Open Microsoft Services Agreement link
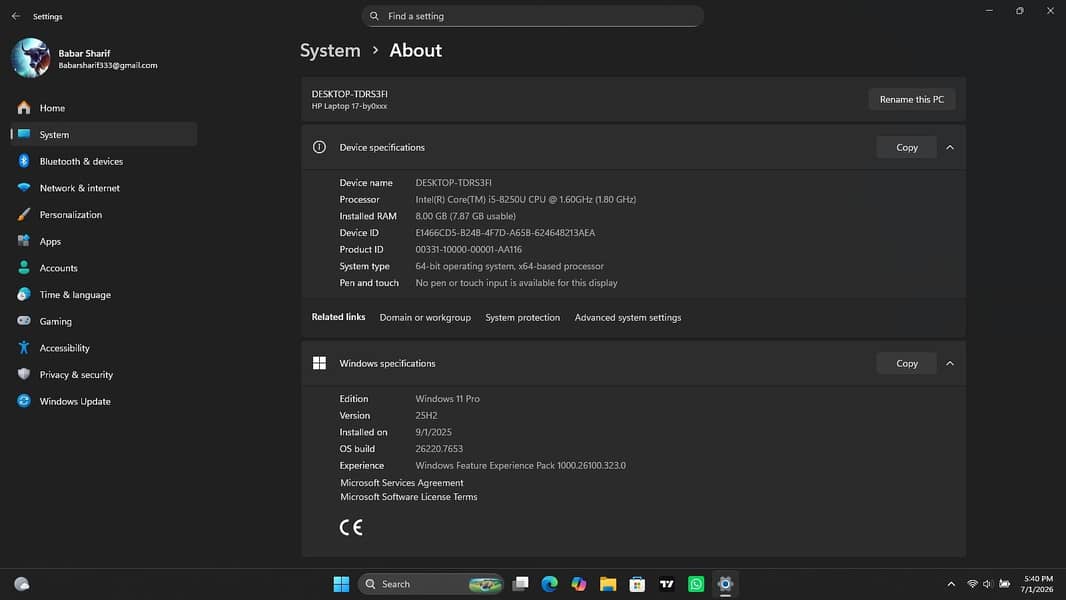The height and width of the screenshot is (600, 1066). [401, 482]
